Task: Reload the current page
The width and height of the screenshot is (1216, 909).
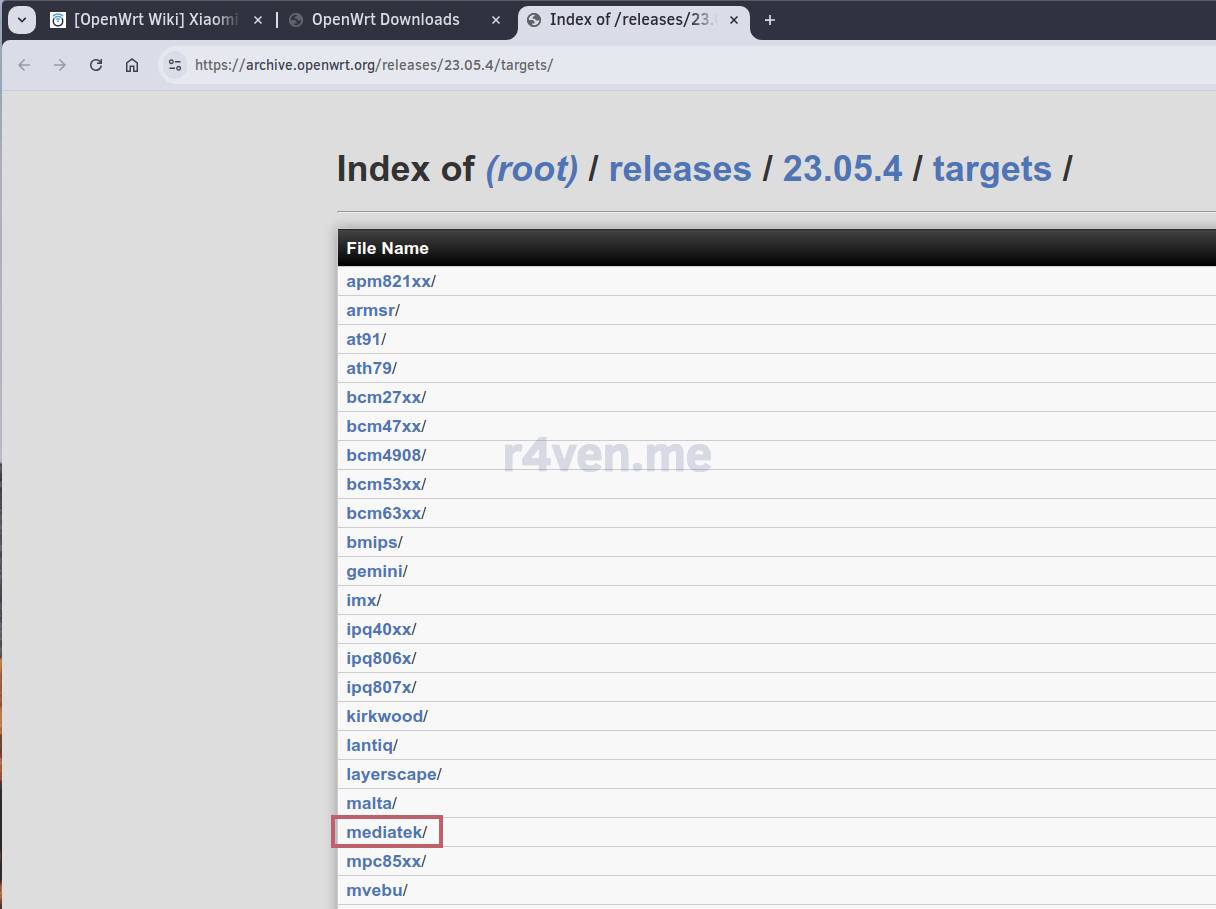Action: (x=96, y=65)
